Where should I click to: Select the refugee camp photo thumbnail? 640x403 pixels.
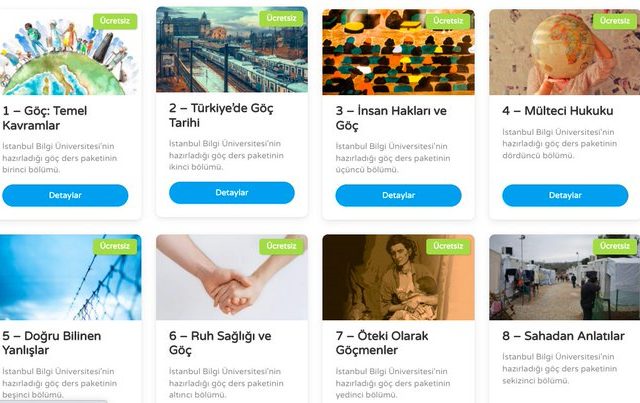coord(564,277)
